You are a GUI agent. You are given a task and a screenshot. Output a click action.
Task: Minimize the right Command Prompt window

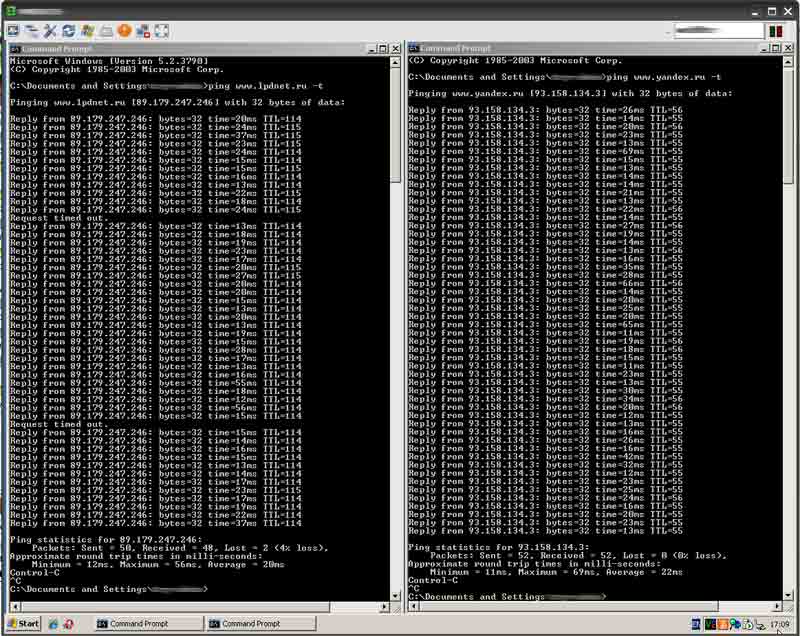(x=764, y=48)
